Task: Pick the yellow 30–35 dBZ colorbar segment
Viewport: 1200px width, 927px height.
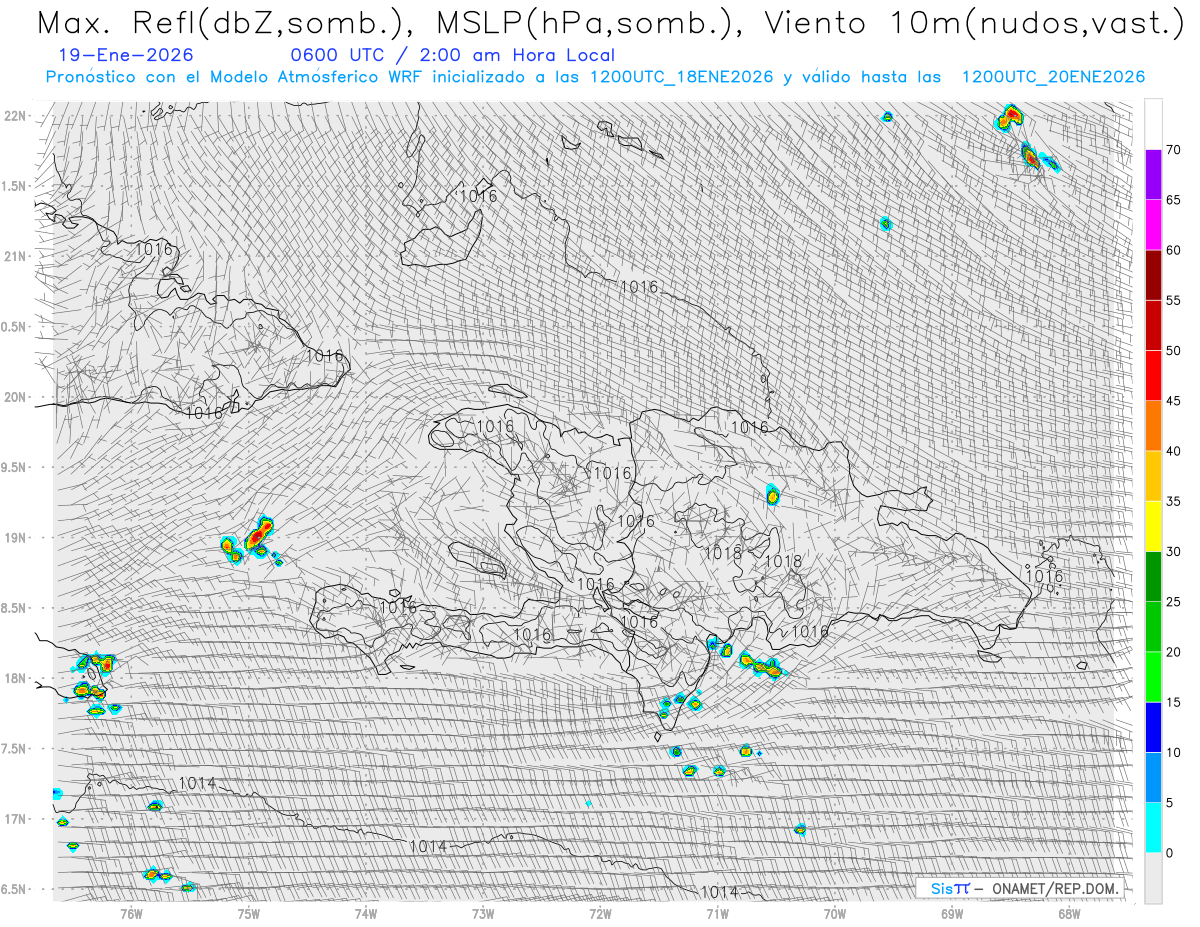Action: (1154, 526)
